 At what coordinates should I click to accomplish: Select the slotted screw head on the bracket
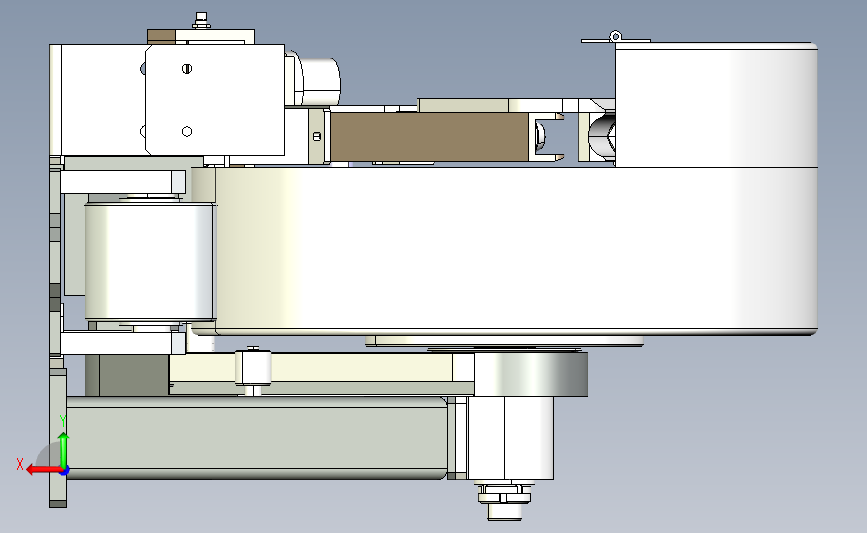187,69
